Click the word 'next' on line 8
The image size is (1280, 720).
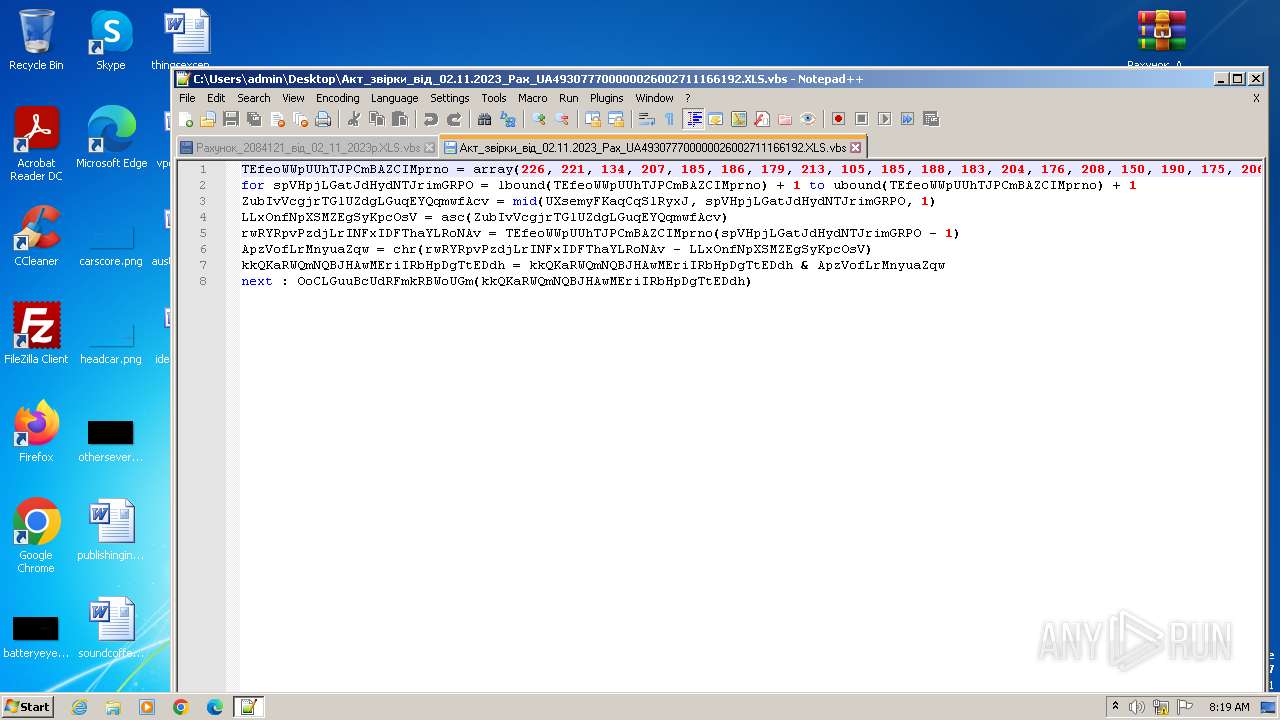pyautogui.click(x=257, y=281)
